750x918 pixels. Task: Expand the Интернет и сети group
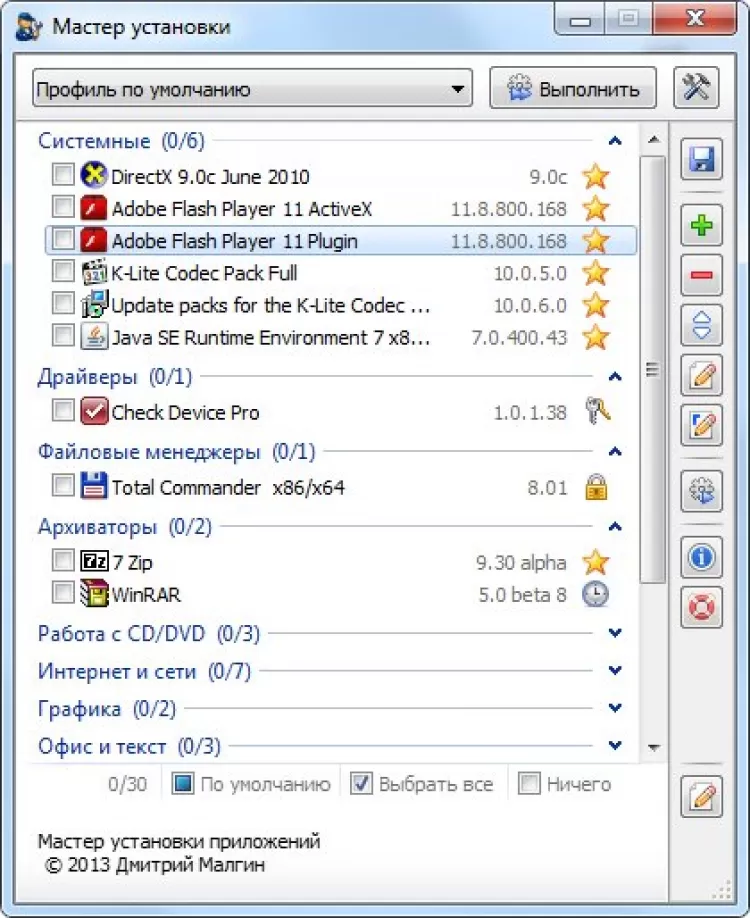pos(615,670)
